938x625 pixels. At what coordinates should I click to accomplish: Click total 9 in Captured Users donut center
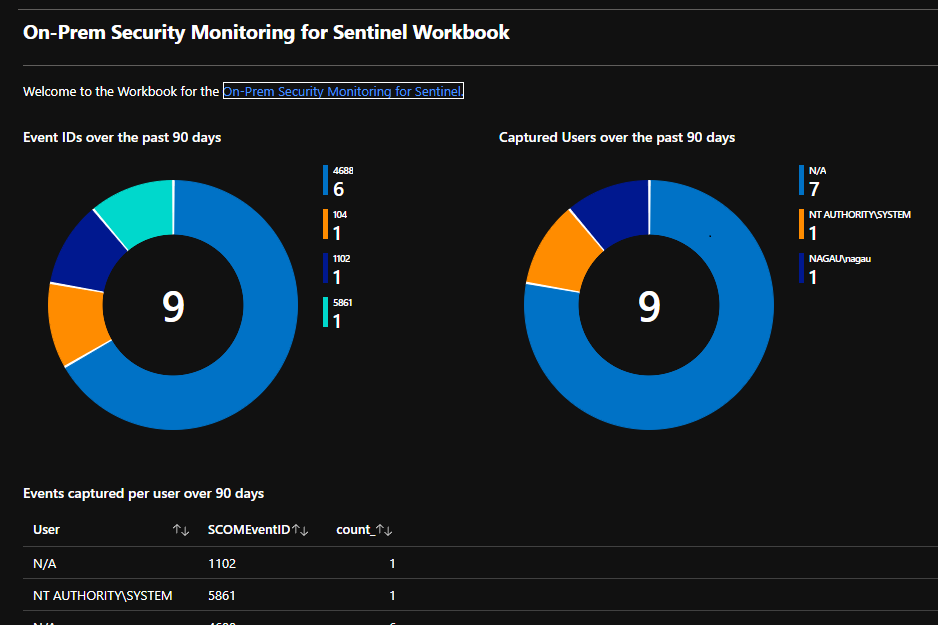(x=649, y=306)
